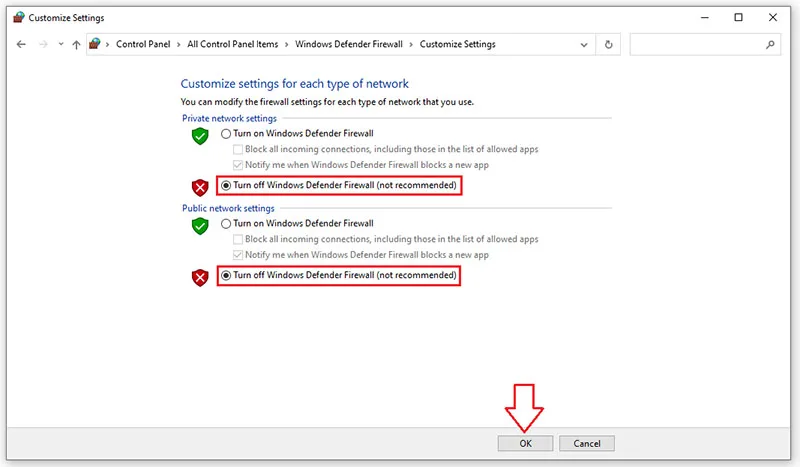Select Turn on Firewall for private network
800x467 pixels.
point(226,134)
